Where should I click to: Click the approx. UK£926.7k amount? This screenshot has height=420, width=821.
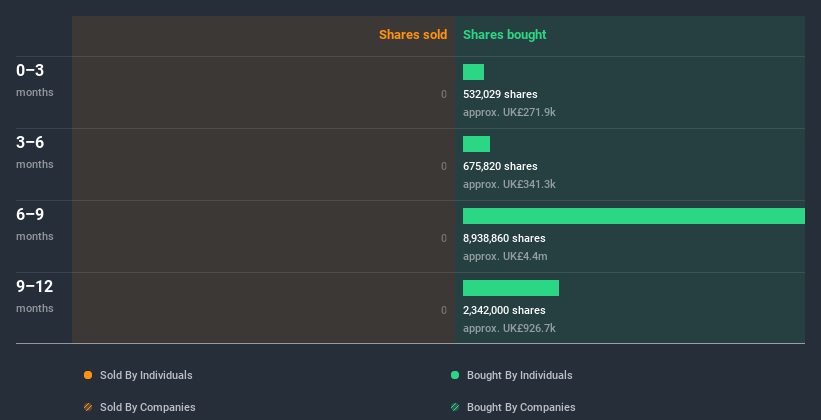point(509,328)
